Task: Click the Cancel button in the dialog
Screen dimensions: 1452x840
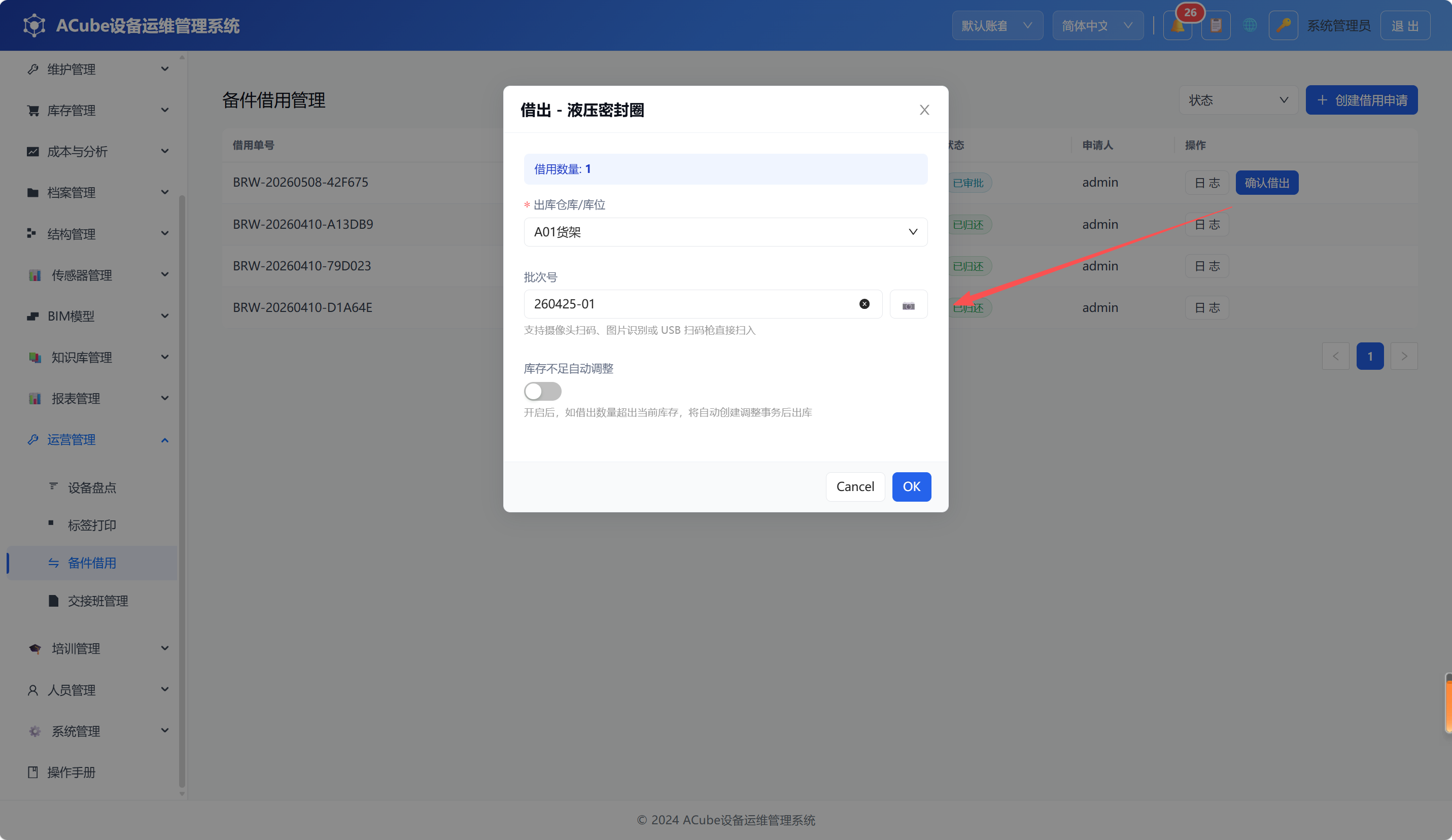Action: pos(855,487)
